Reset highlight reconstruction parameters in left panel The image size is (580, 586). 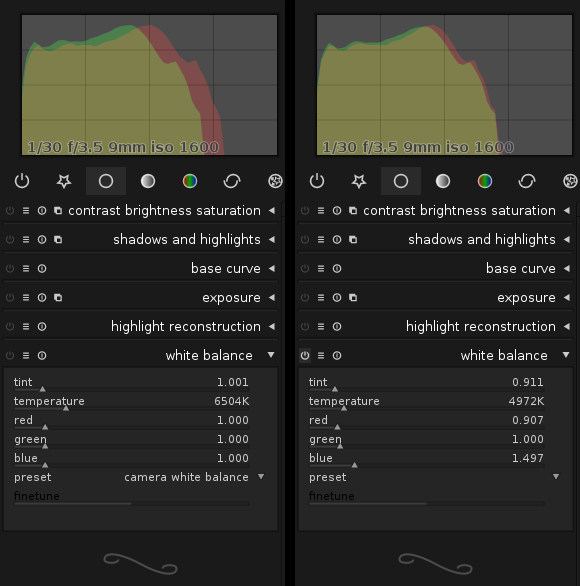(x=42, y=326)
